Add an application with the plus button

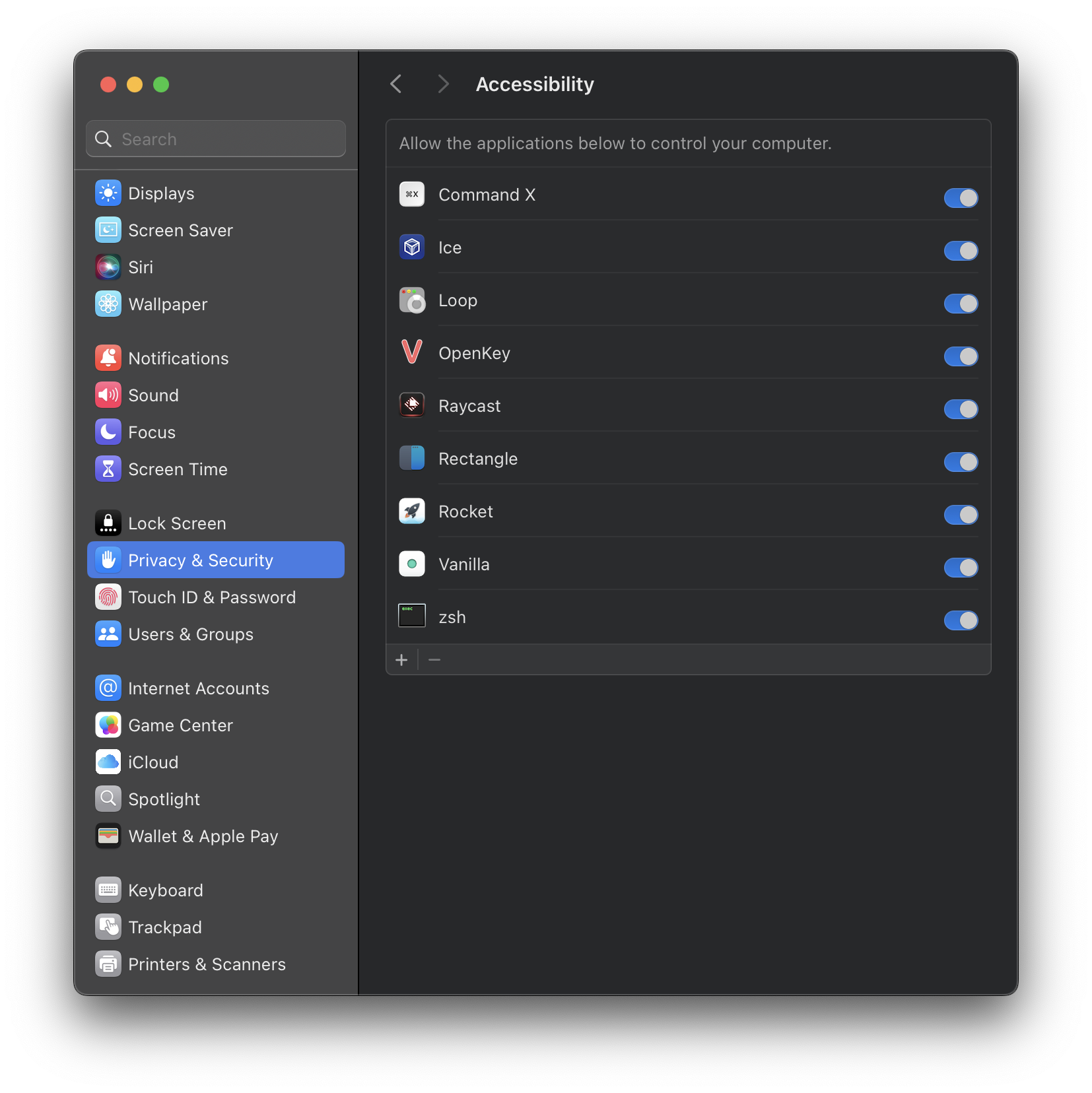click(401, 660)
